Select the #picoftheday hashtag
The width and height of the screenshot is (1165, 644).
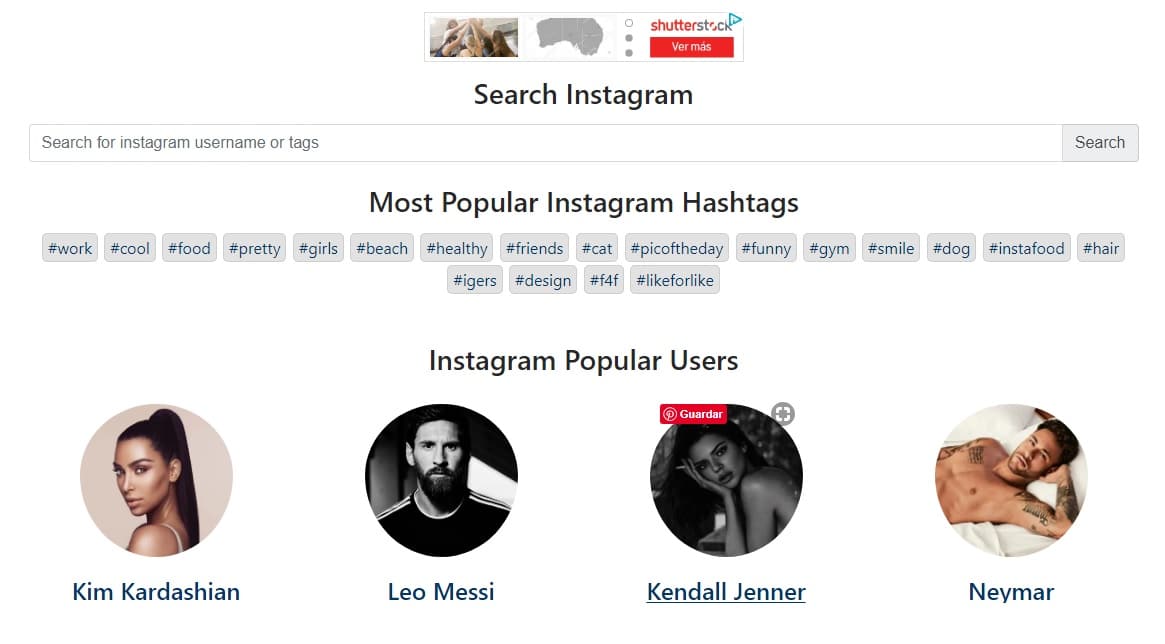click(677, 248)
